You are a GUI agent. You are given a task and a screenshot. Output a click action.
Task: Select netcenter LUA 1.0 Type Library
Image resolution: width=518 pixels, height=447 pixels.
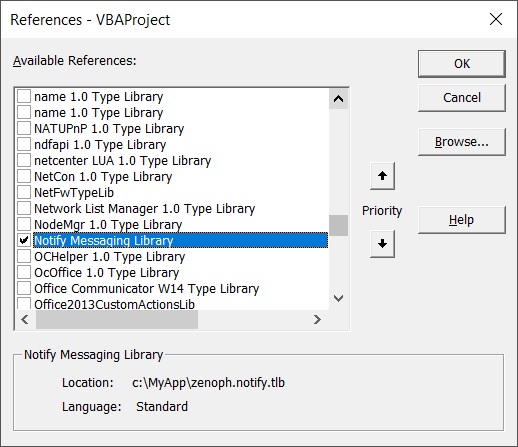(123, 160)
